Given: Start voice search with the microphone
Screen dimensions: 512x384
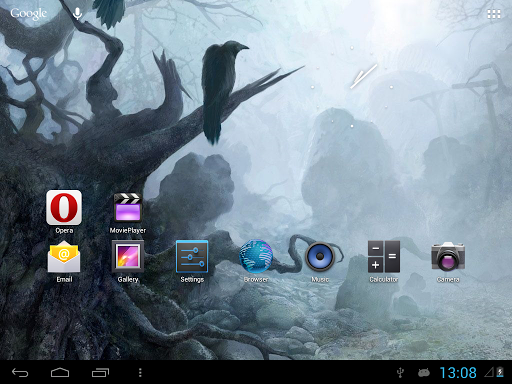Looking at the screenshot, I should (x=77, y=14).
